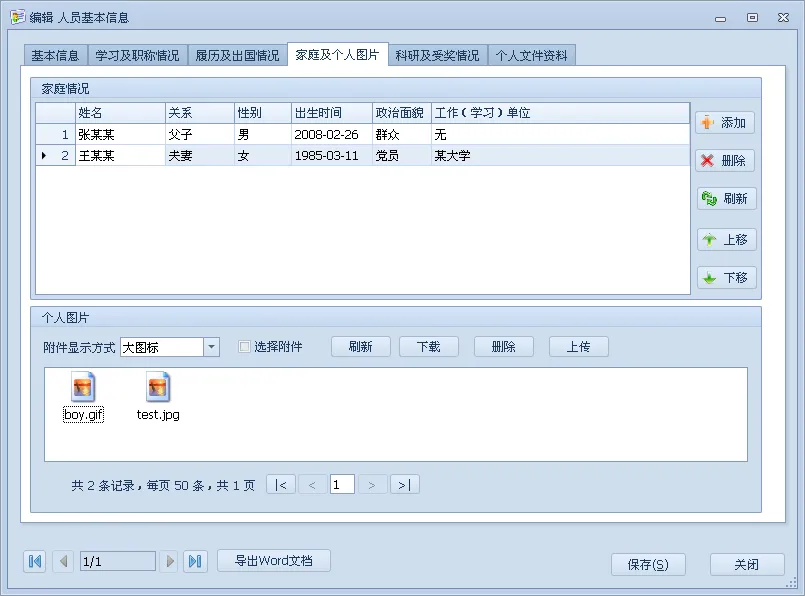Image resolution: width=805 pixels, height=596 pixels.
Task: Click the 关系 column header
Action: coord(199,113)
